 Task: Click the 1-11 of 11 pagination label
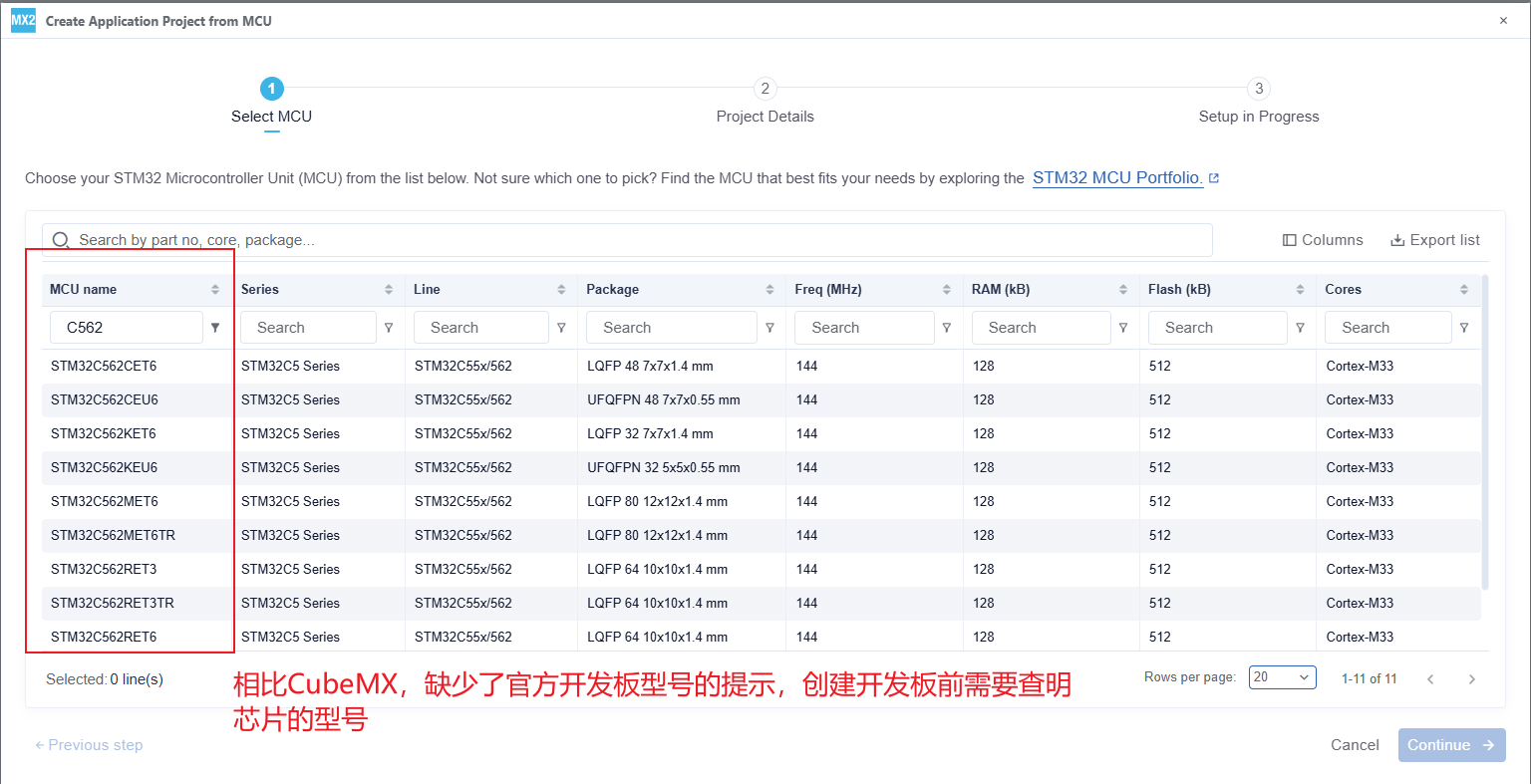click(x=1369, y=679)
